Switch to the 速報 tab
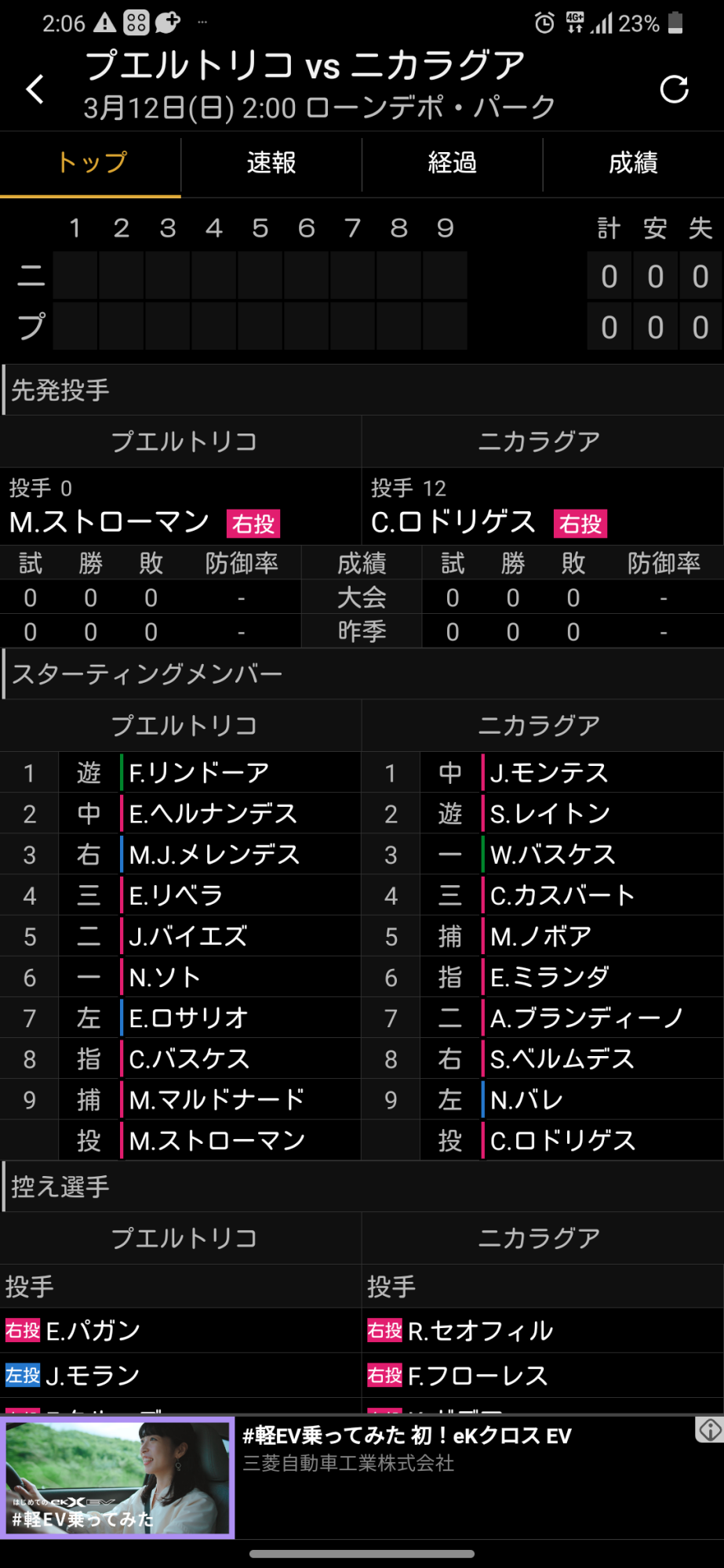 271,163
